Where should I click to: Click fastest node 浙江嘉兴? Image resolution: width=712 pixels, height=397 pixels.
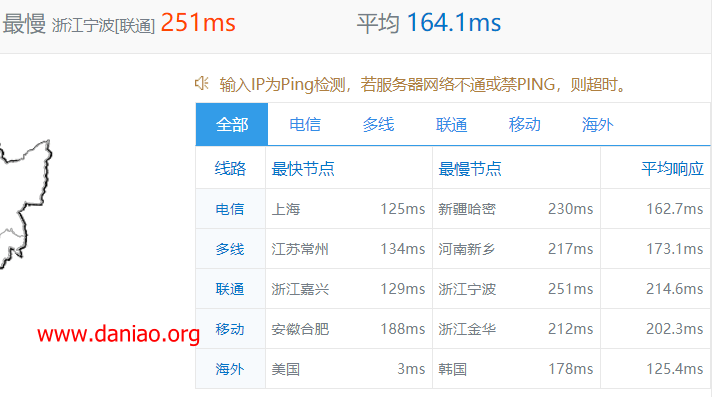[x=300, y=289]
